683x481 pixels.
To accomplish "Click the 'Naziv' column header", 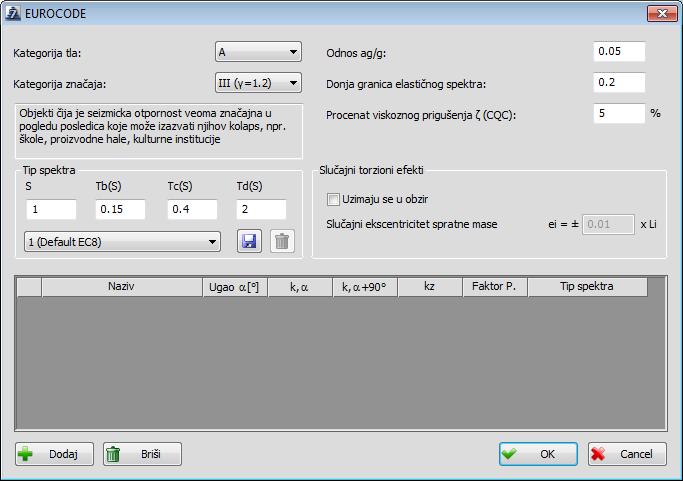I will [x=122, y=287].
